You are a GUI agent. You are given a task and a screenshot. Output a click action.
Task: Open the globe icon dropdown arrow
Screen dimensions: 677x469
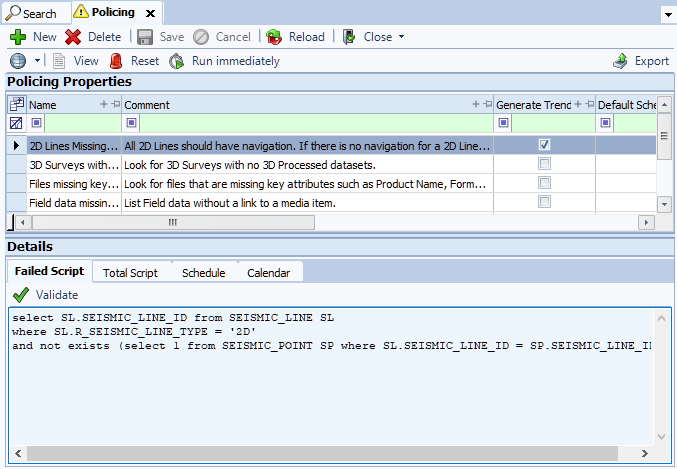pyautogui.click(x=38, y=60)
